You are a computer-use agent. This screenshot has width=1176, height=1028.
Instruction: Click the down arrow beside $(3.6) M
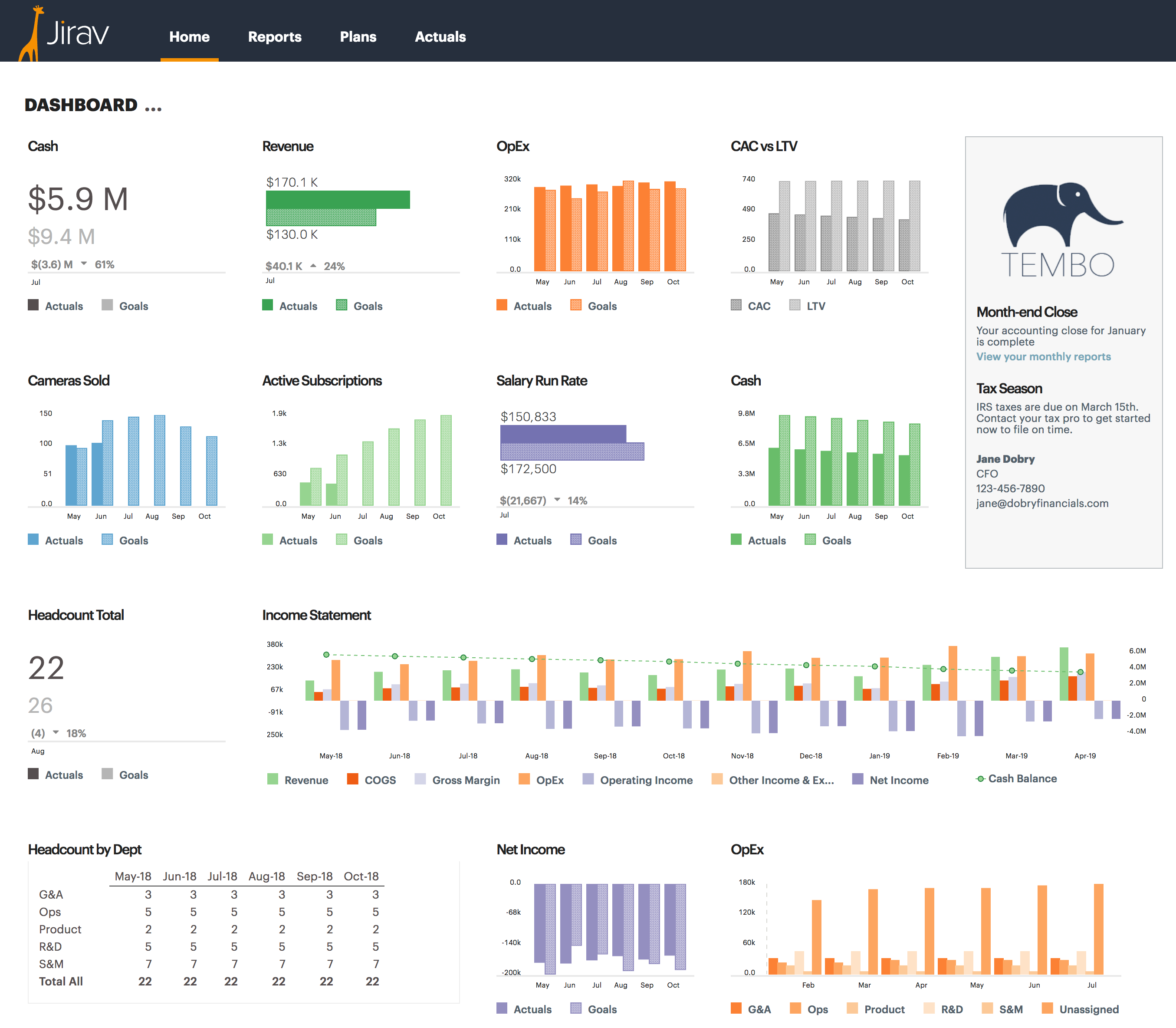pyautogui.click(x=84, y=264)
